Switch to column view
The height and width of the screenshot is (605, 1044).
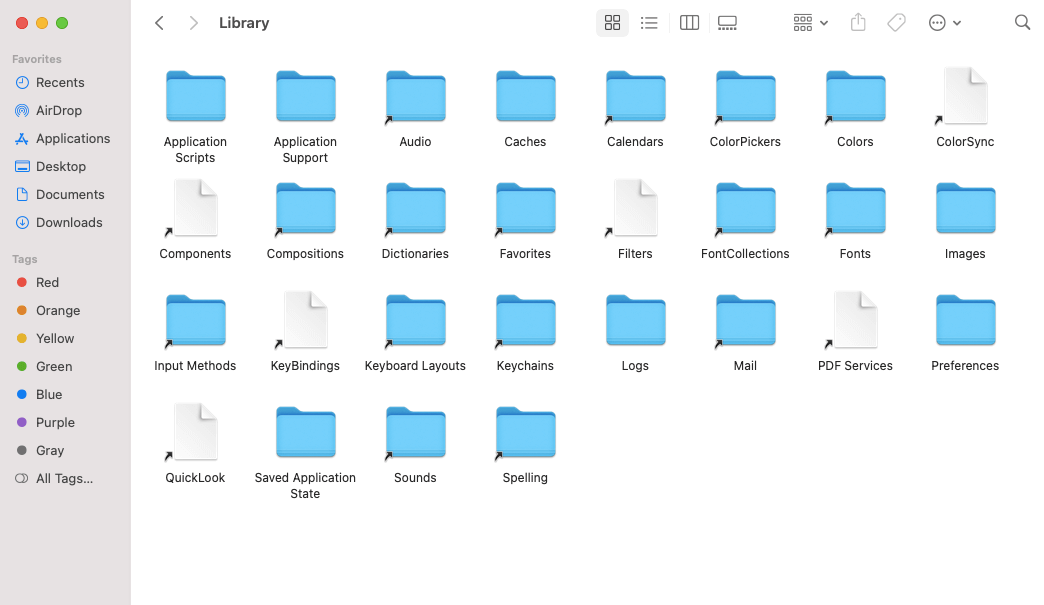click(x=689, y=22)
